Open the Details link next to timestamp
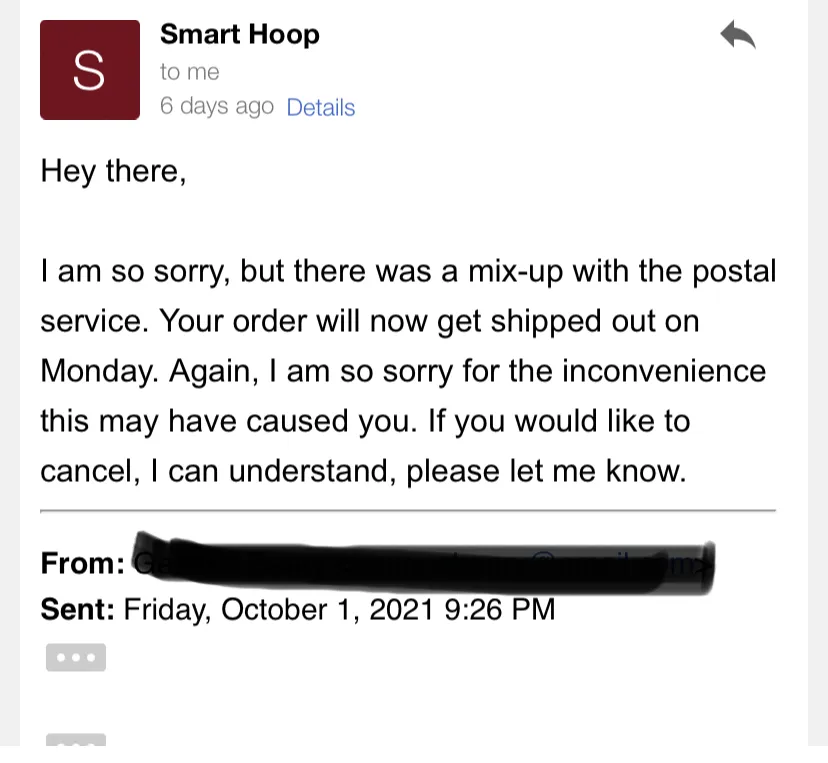828x763 pixels. (x=321, y=107)
